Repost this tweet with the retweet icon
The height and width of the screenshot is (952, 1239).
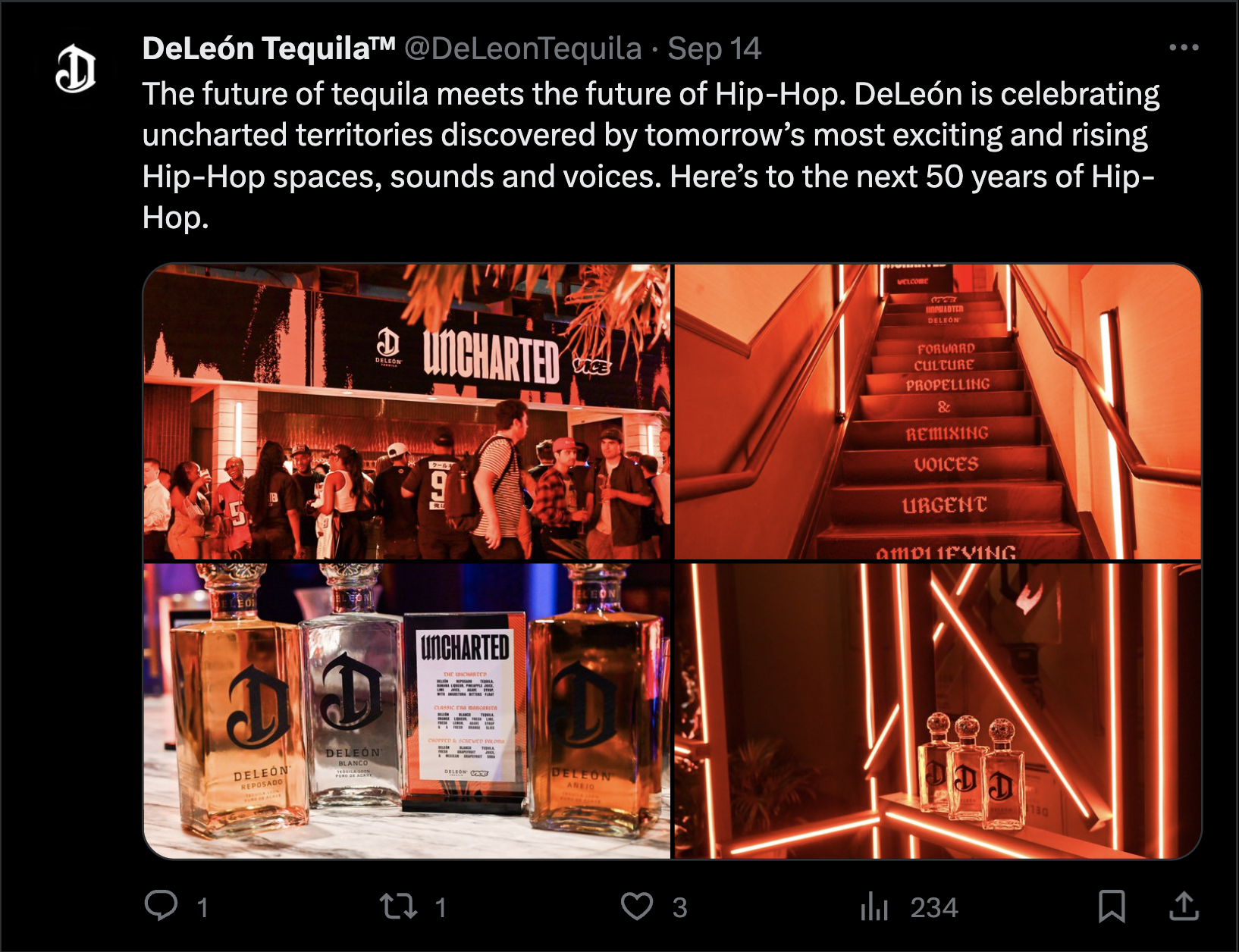398,907
